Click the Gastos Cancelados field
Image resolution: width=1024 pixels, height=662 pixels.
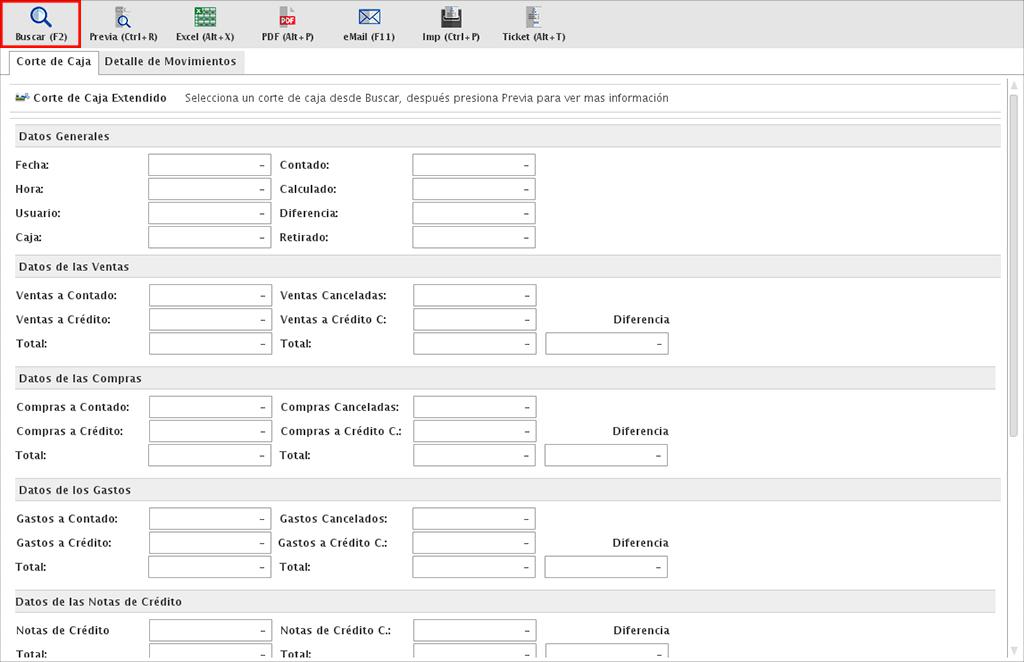click(x=473, y=519)
